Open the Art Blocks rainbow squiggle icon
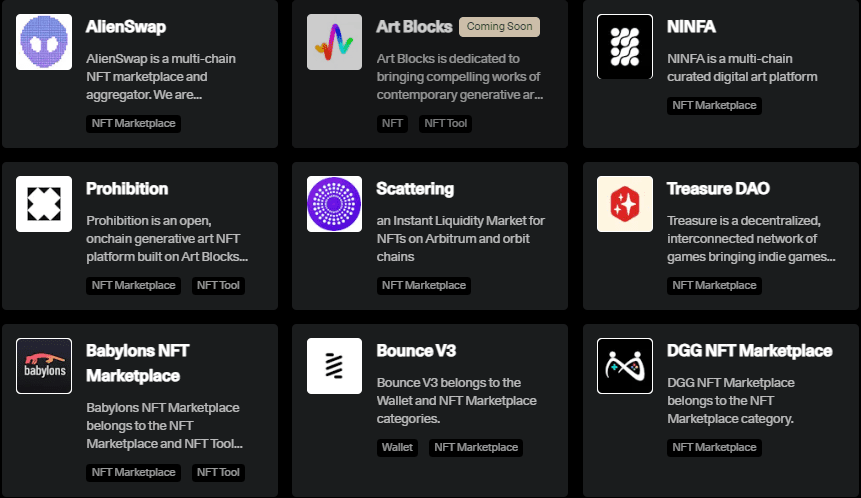This screenshot has width=861, height=498. [x=334, y=42]
